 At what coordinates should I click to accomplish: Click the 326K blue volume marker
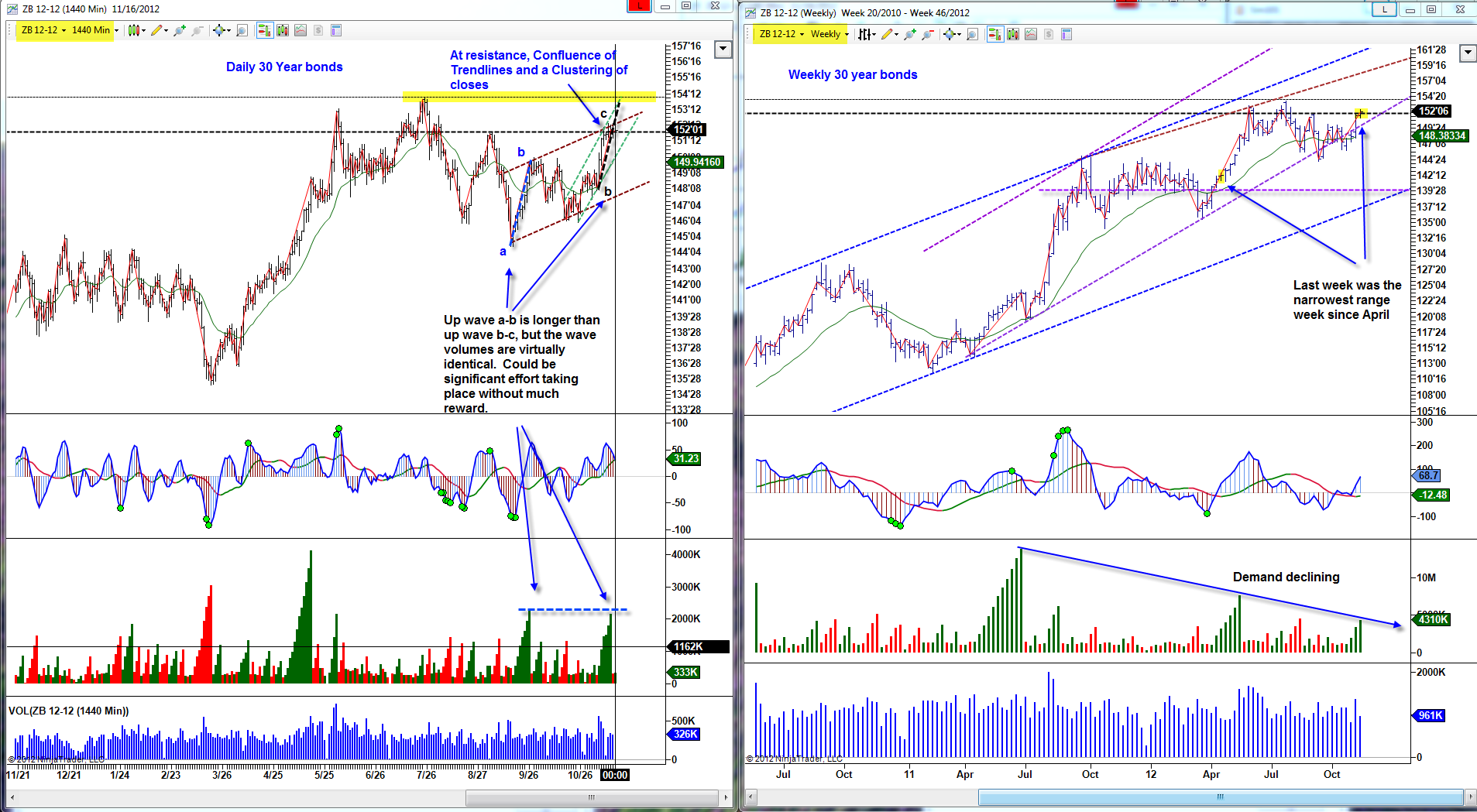coord(685,734)
